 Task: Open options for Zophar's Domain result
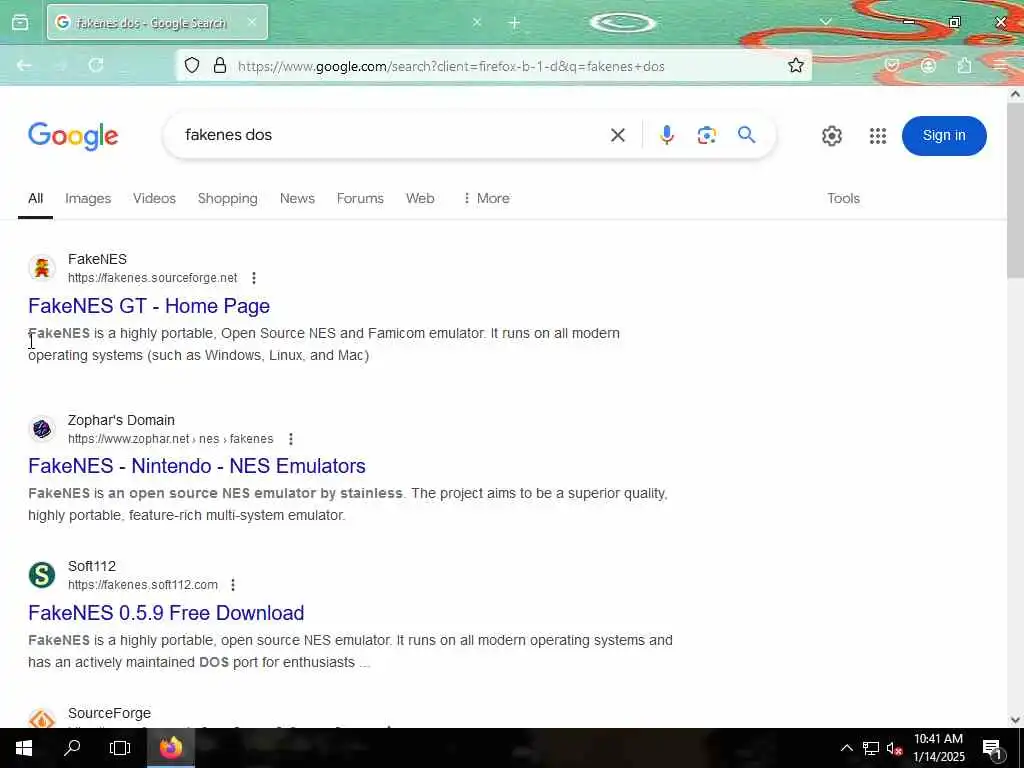click(x=291, y=439)
